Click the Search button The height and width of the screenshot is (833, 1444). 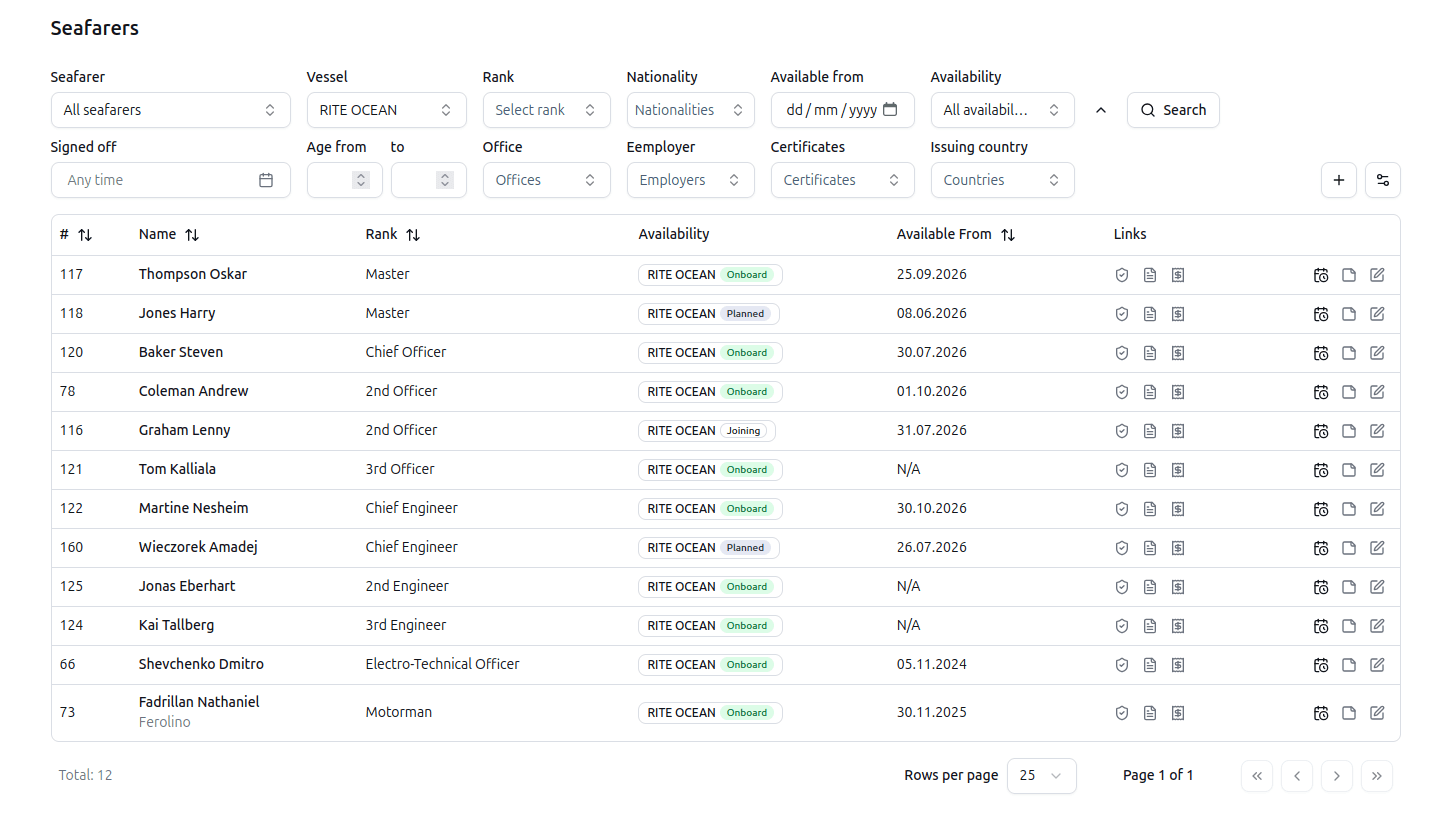(1173, 110)
